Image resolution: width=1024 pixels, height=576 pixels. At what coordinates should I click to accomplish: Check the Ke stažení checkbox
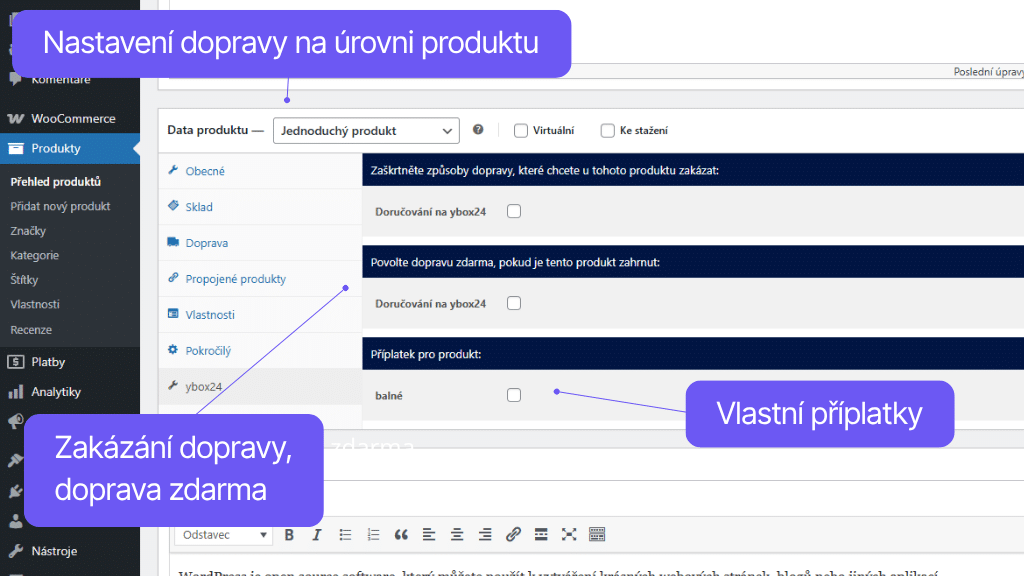pyautogui.click(x=608, y=130)
